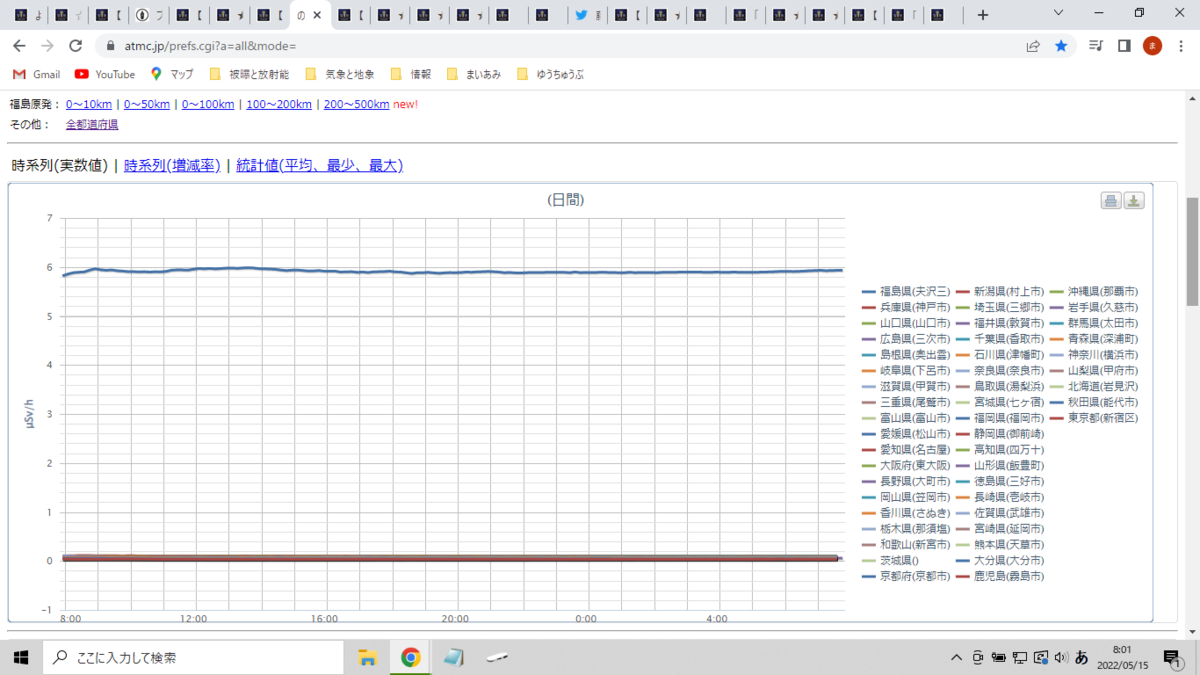The image size is (1200, 675).
Task: Switch to 時系列(増減率) view
Action: tap(172, 166)
